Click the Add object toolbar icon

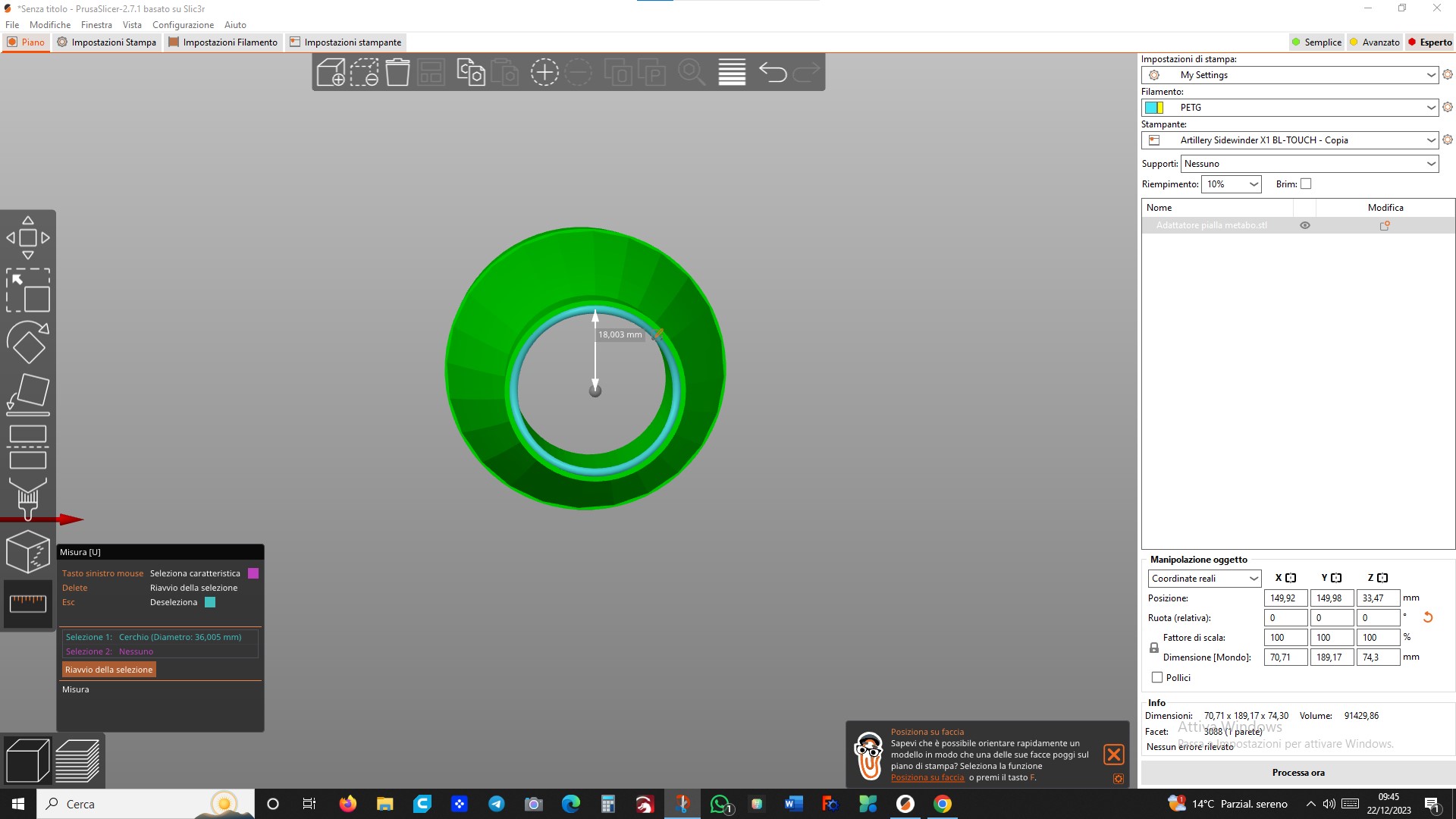pos(331,72)
